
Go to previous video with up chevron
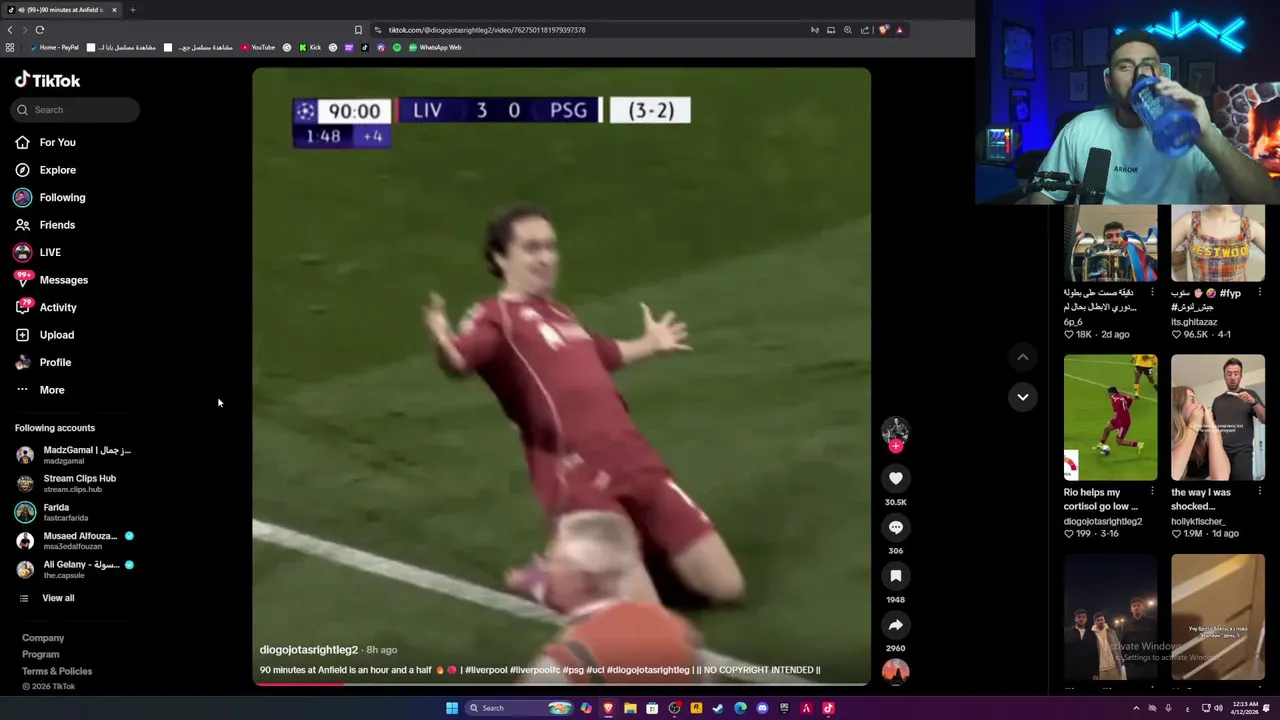1022,357
